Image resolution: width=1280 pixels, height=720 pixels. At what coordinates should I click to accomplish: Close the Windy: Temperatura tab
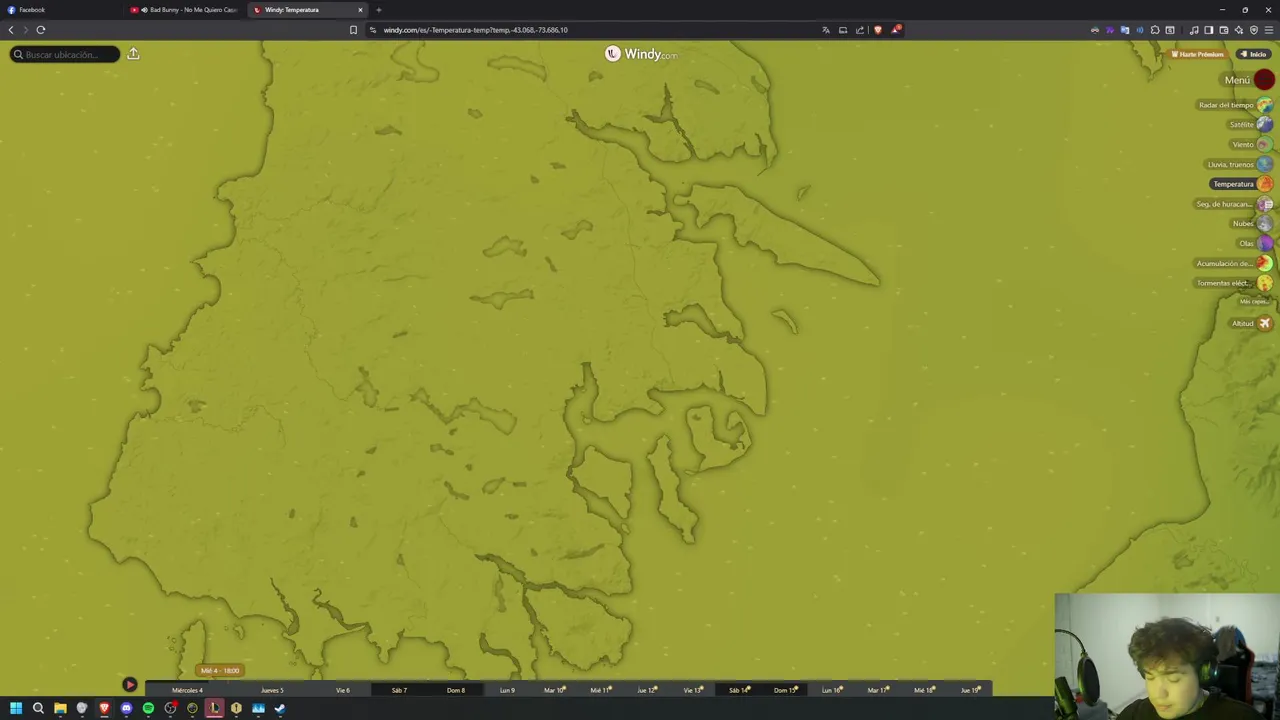tap(360, 10)
